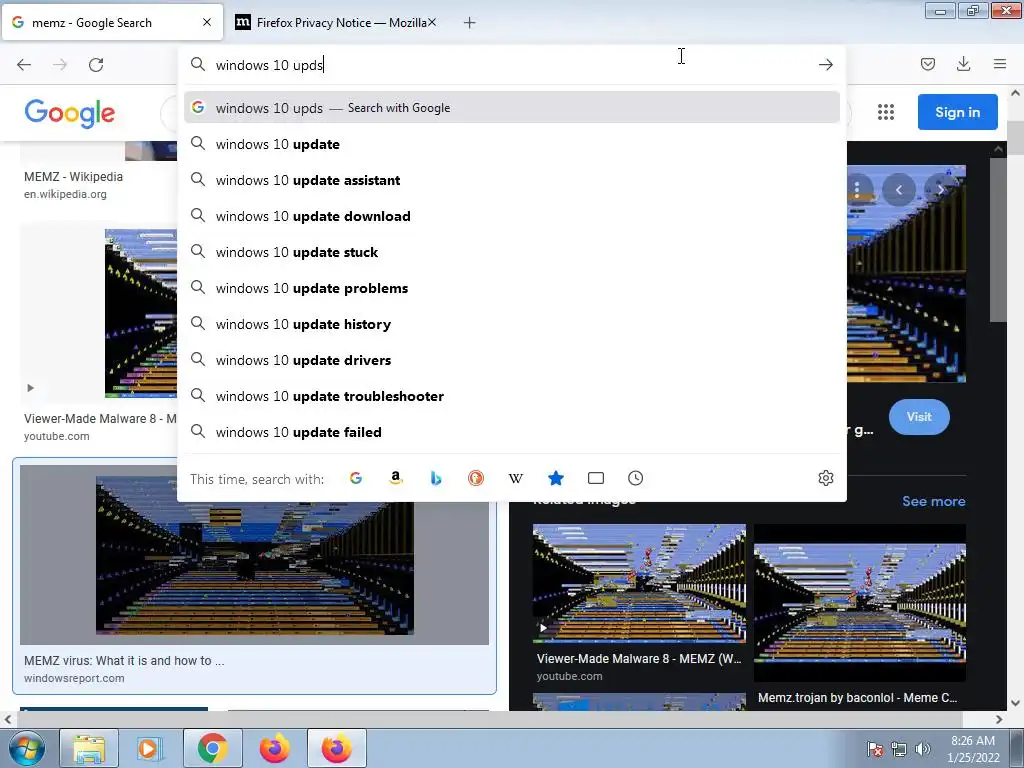Choose suggestion 'windows 10 update'
The image size is (1024, 768).
[512, 144]
